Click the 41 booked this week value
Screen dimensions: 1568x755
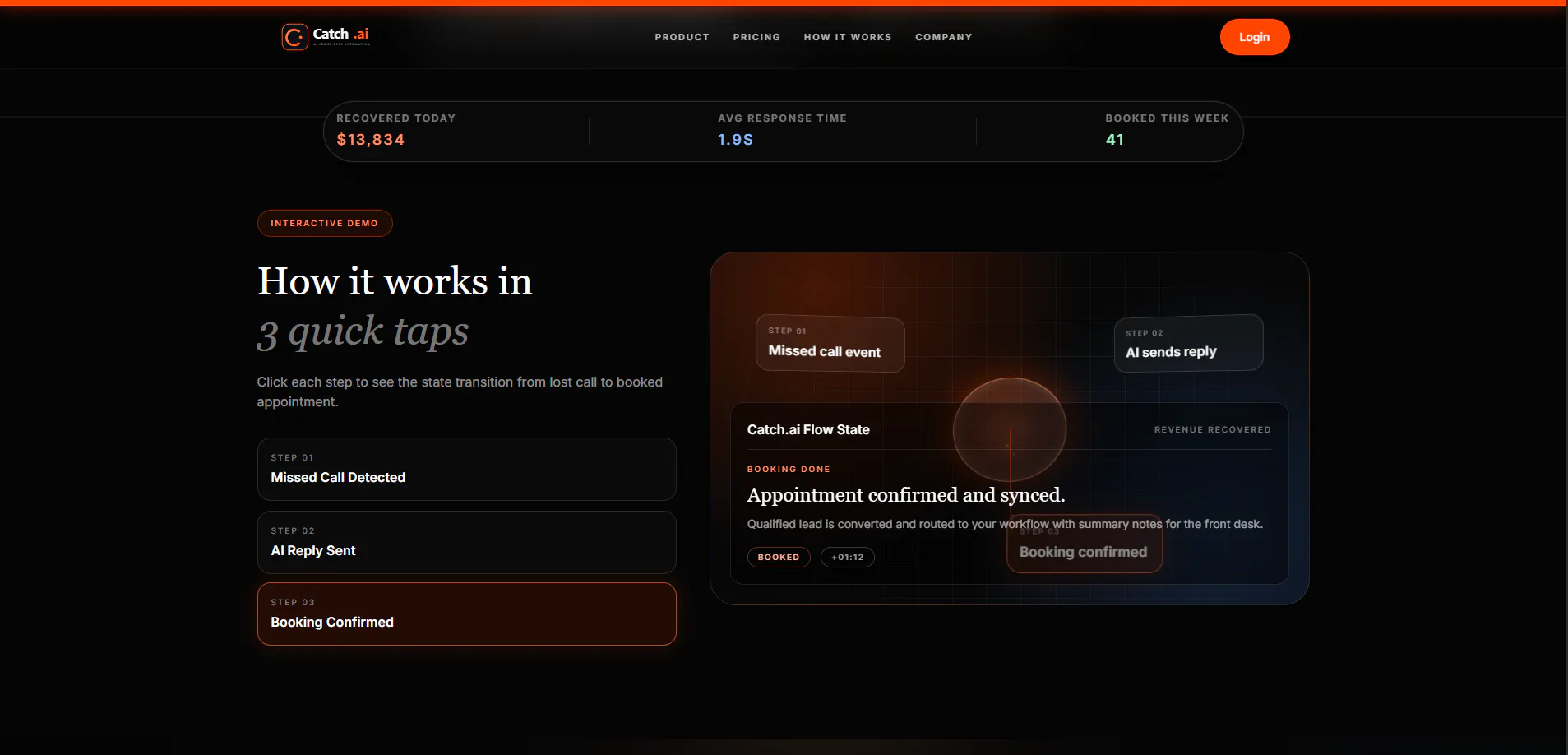1115,140
